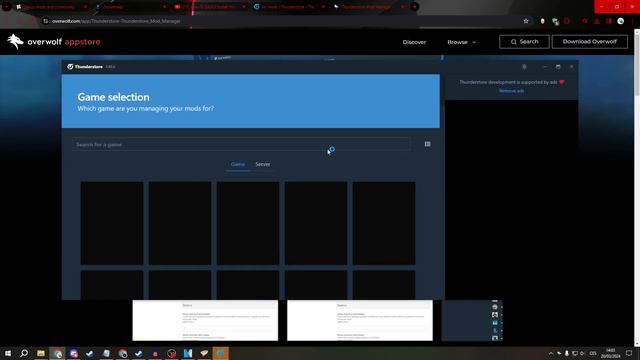Click Download Overwolf button
Image resolution: width=640 pixels, height=360 pixels.
click(589, 42)
